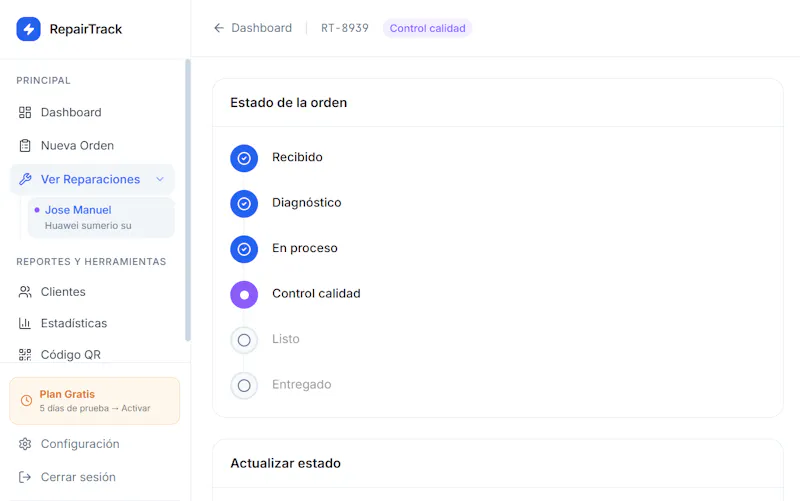This screenshot has height=501, width=800.
Task: Click the Entregado step label
Action: [x=302, y=384]
